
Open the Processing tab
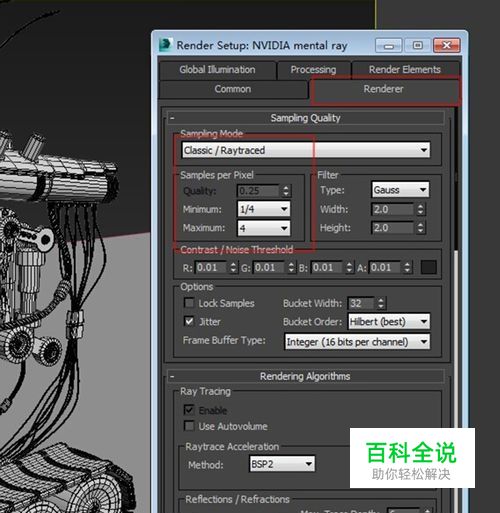click(313, 70)
